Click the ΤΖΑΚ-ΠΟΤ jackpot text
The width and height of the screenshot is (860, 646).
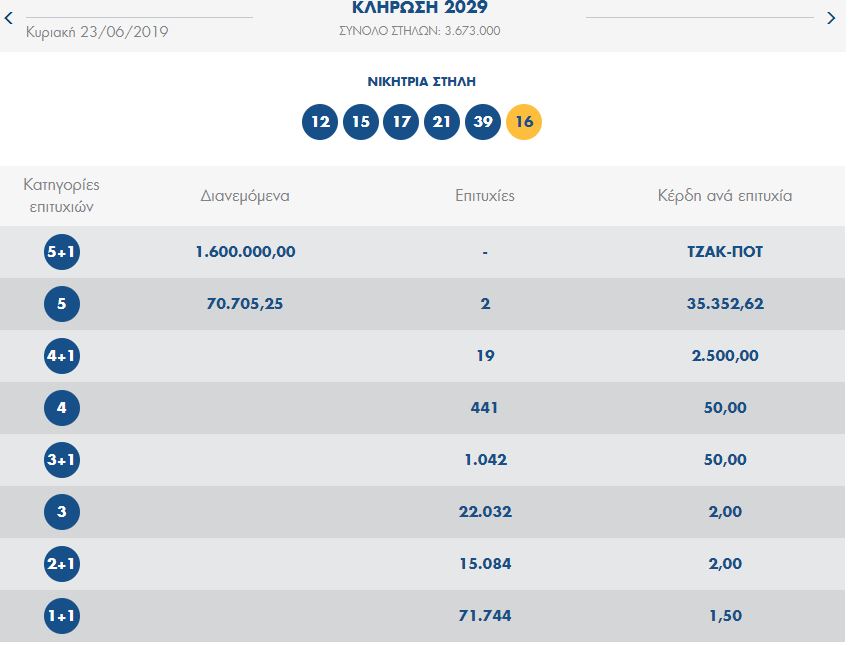[718, 252]
